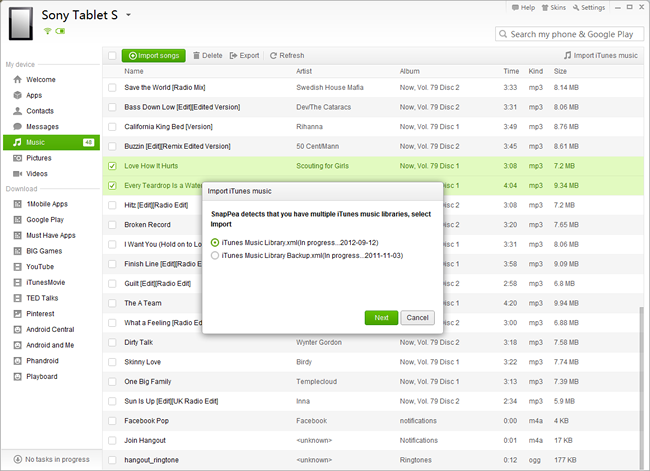Sort songs by Album column header
This screenshot has height=471, width=650.
click(410, 71)
